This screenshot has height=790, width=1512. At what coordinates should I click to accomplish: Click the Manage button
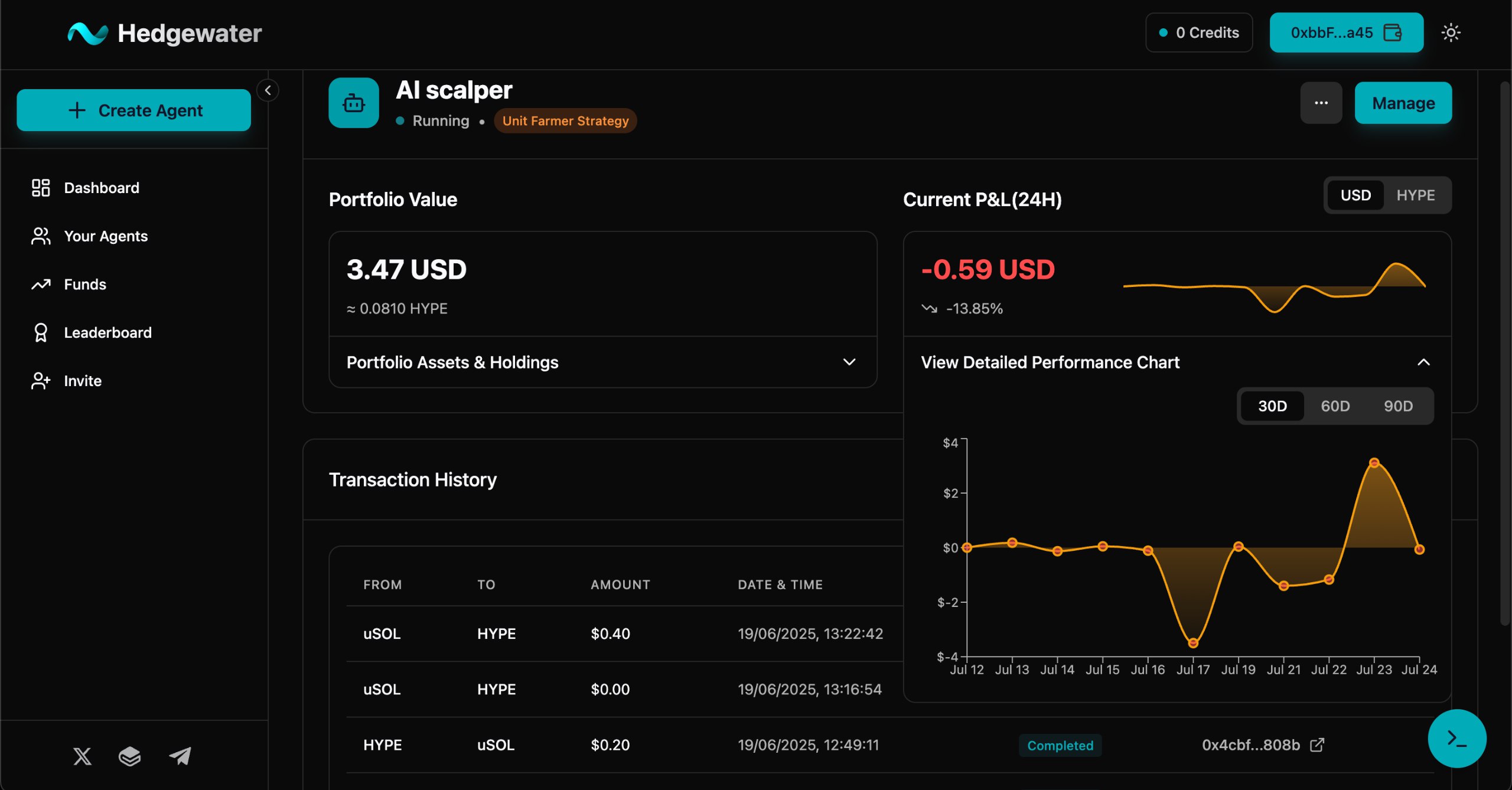coord(1403,103)
